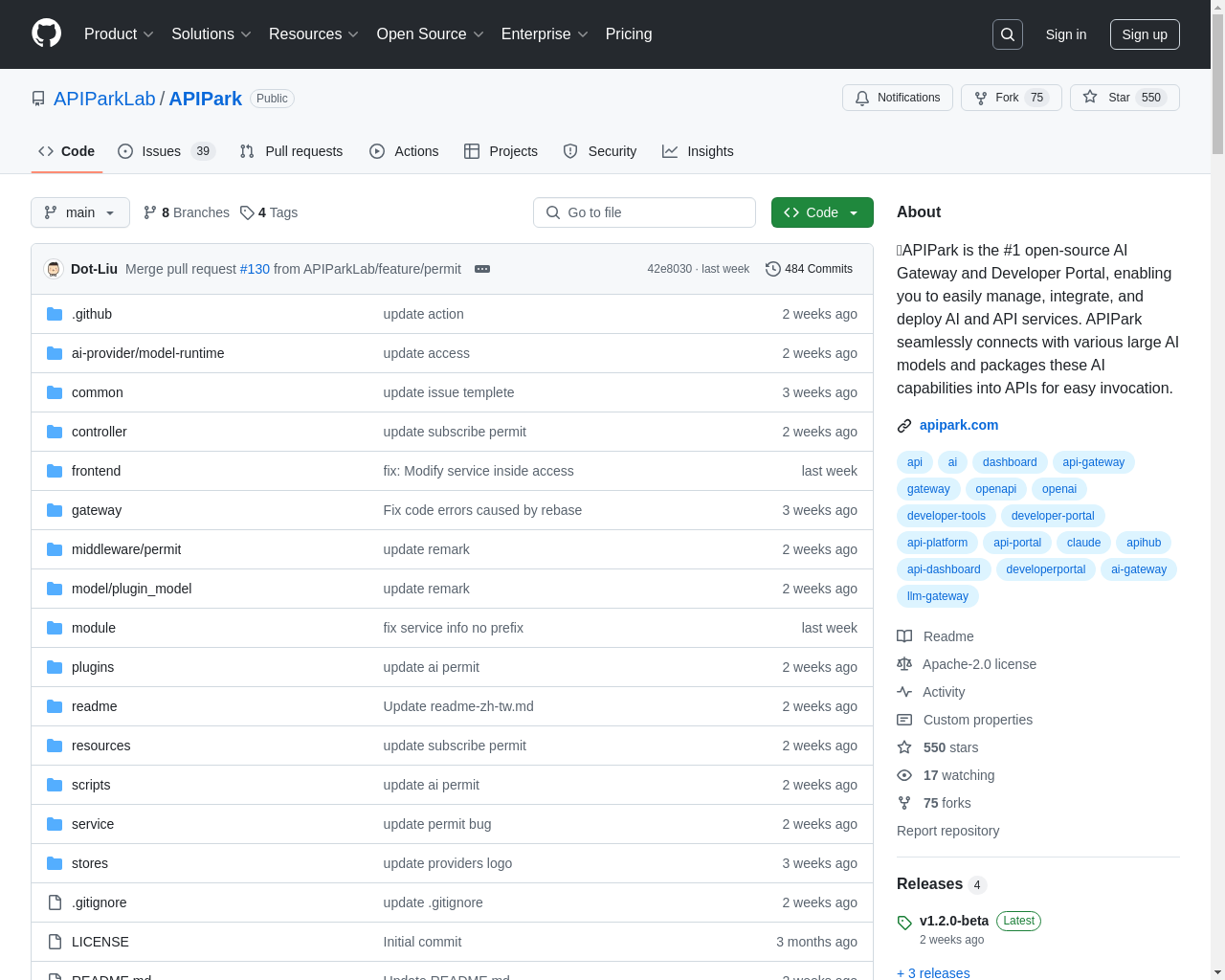Viewport: 1225px width, 980px height.
Task: Open the green Code dropdown button
Action: point(822,212)
